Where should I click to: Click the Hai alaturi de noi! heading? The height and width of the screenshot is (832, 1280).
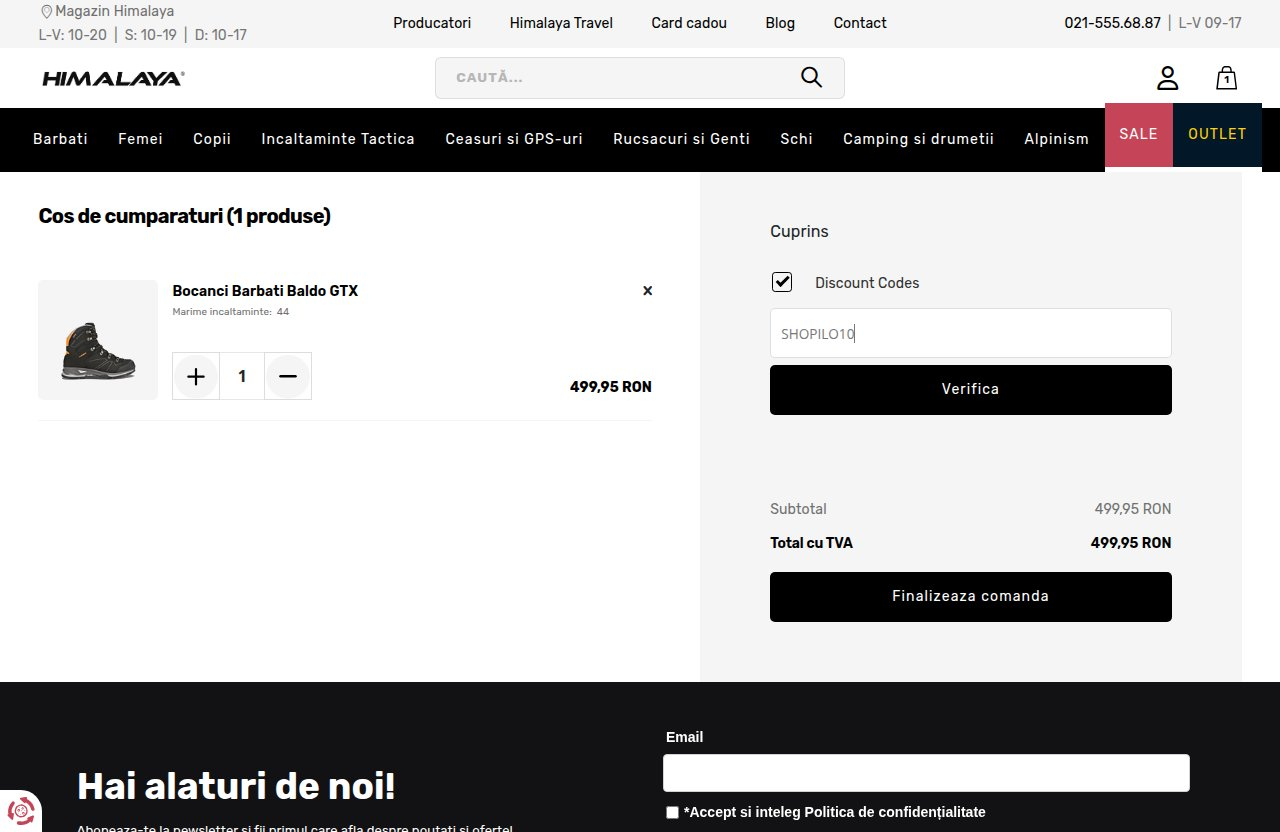pyautogui.click(x=236, y=786)
